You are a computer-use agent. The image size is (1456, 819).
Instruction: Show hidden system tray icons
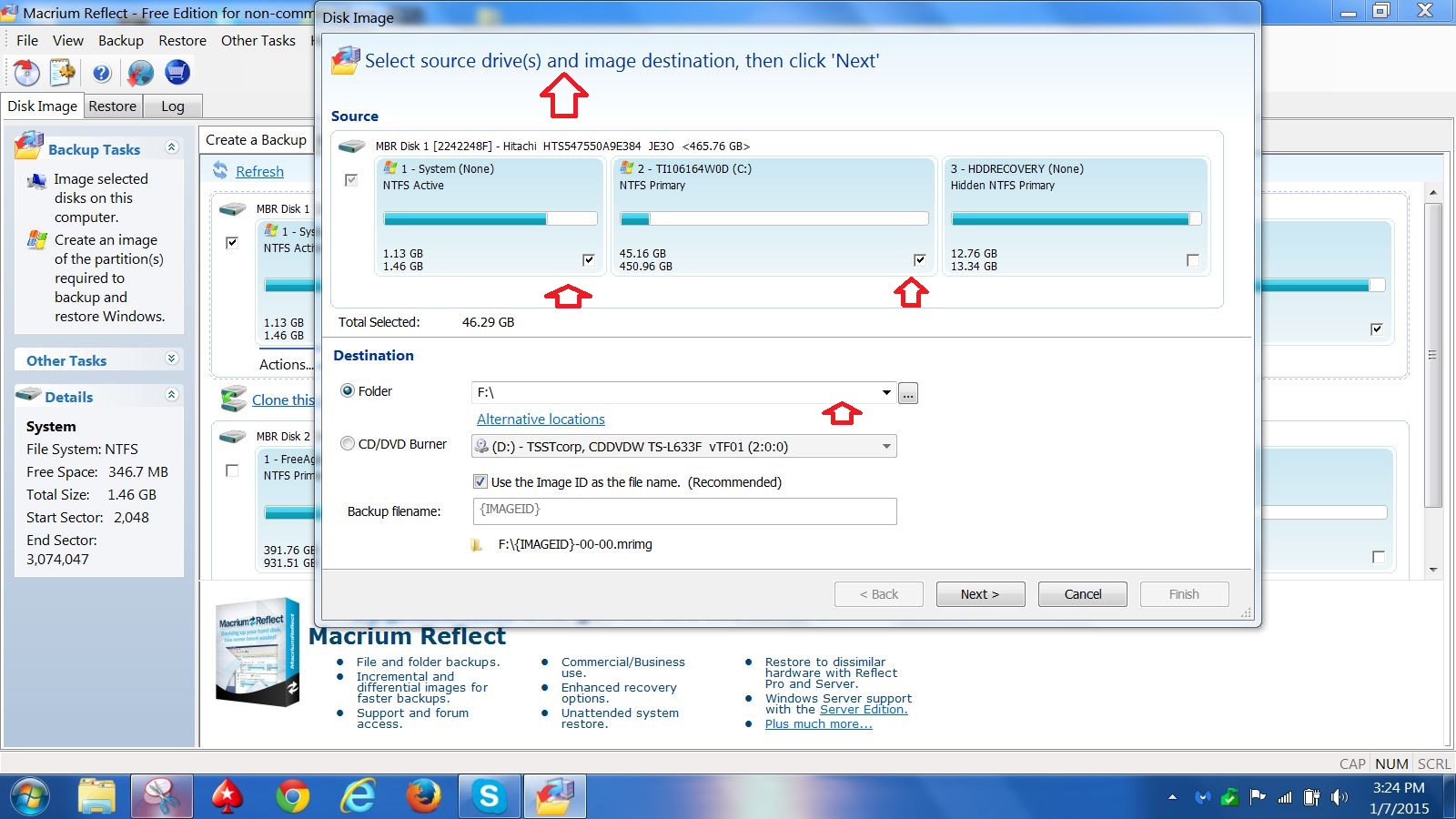tap(1172, 797)
